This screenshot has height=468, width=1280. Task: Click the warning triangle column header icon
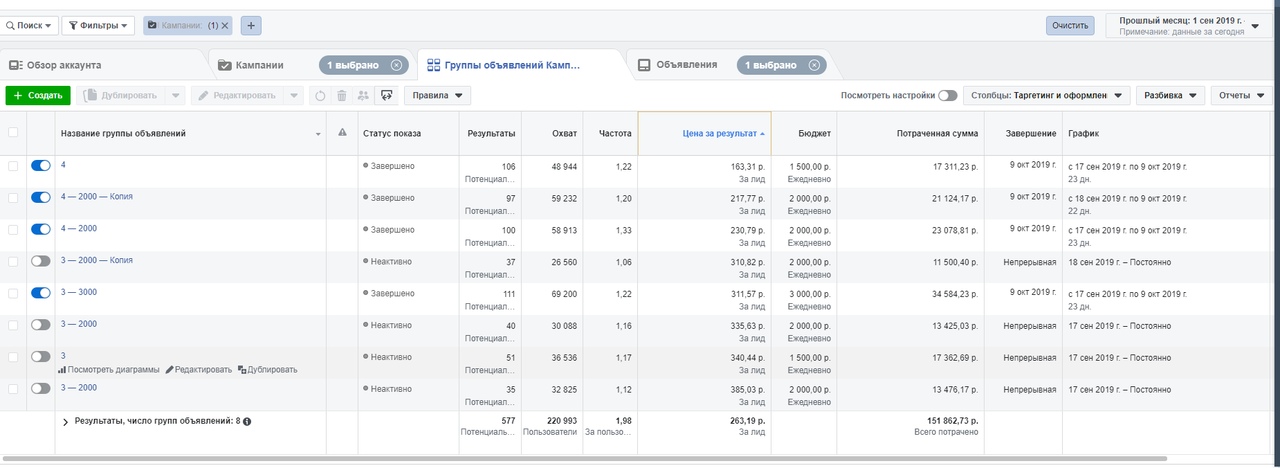pos(342,133)
